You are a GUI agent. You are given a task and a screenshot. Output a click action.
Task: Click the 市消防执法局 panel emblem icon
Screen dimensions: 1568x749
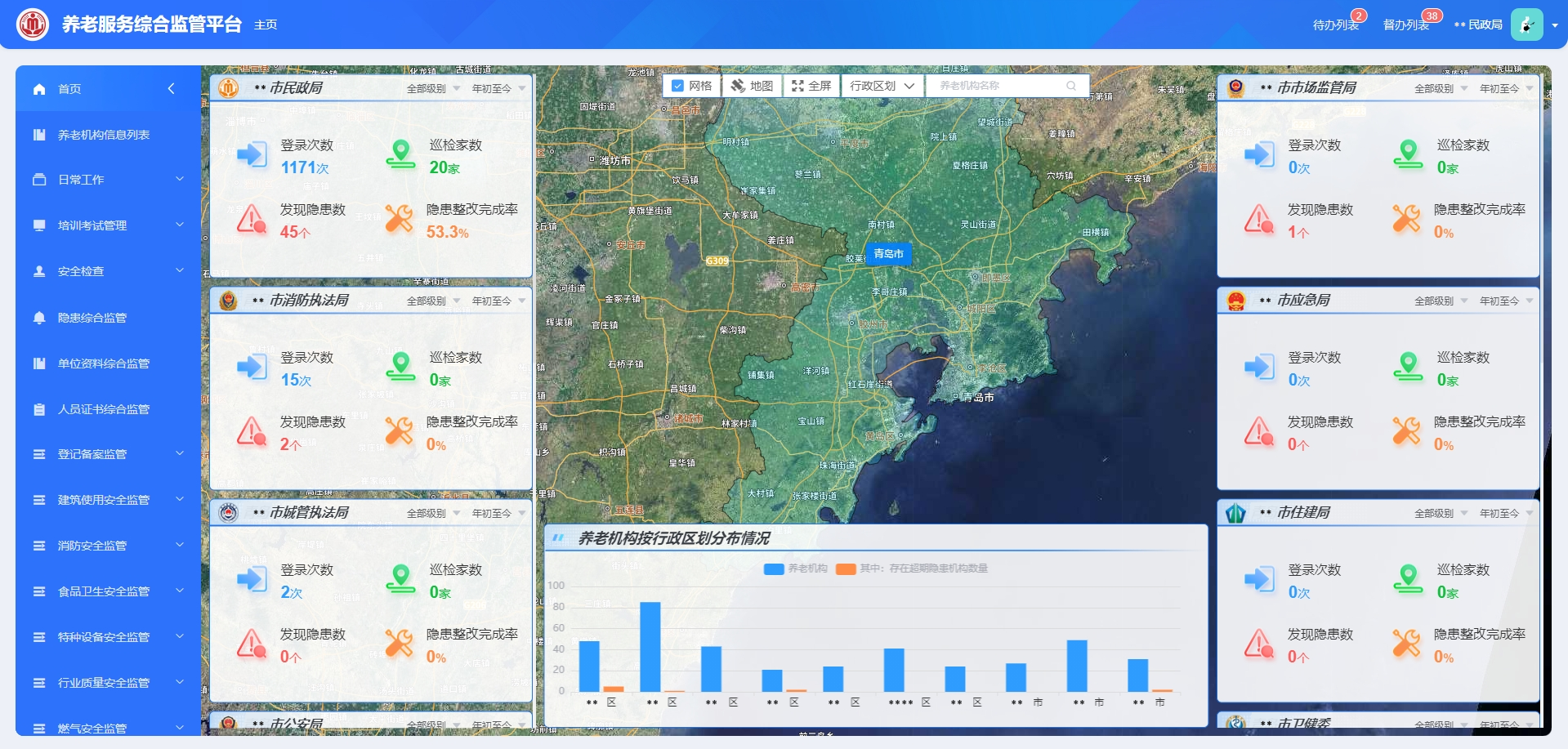[229, 301]
